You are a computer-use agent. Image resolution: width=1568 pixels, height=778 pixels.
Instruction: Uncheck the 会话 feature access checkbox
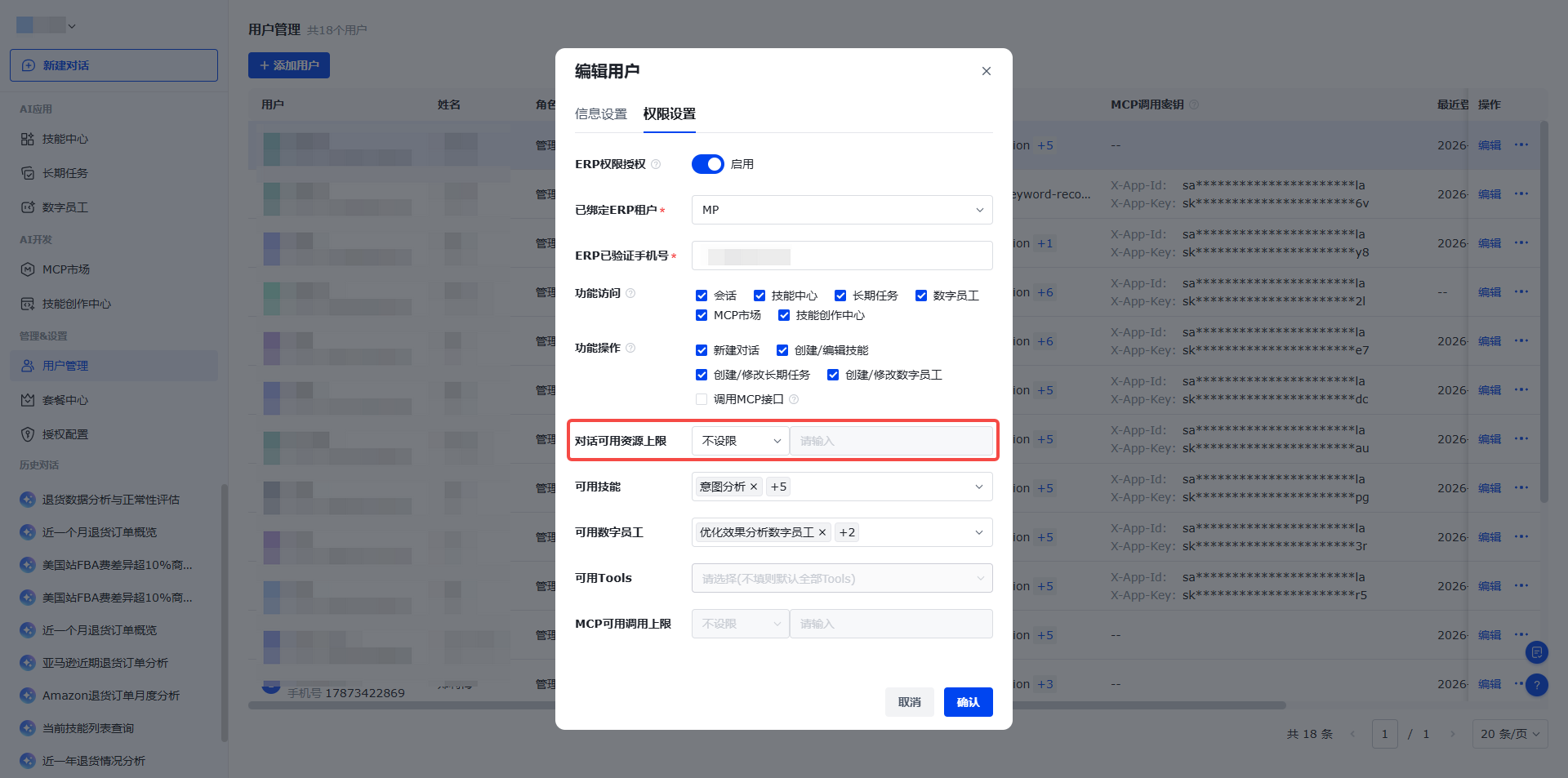point(702,296)
